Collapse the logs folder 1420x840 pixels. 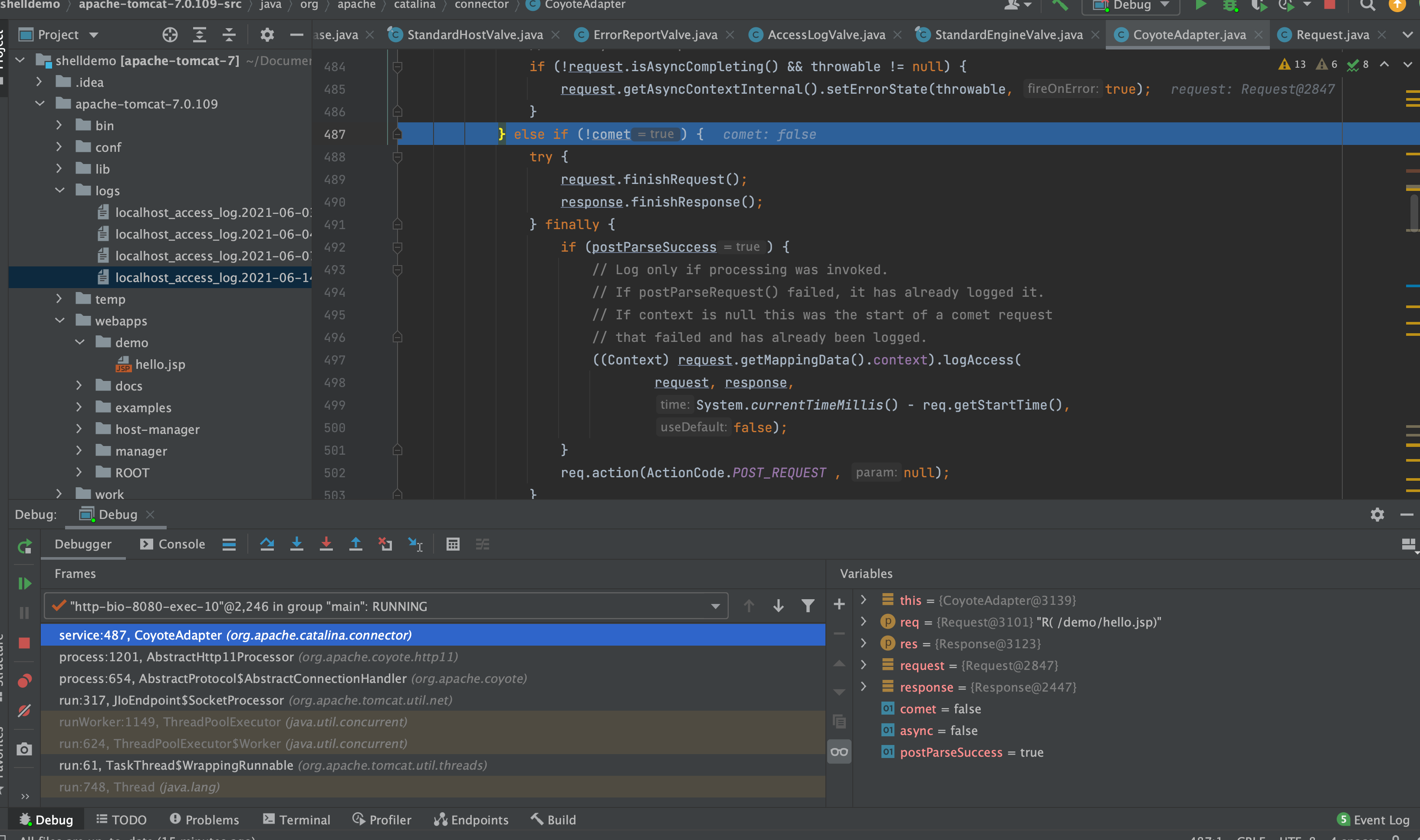tap(60, 190)
